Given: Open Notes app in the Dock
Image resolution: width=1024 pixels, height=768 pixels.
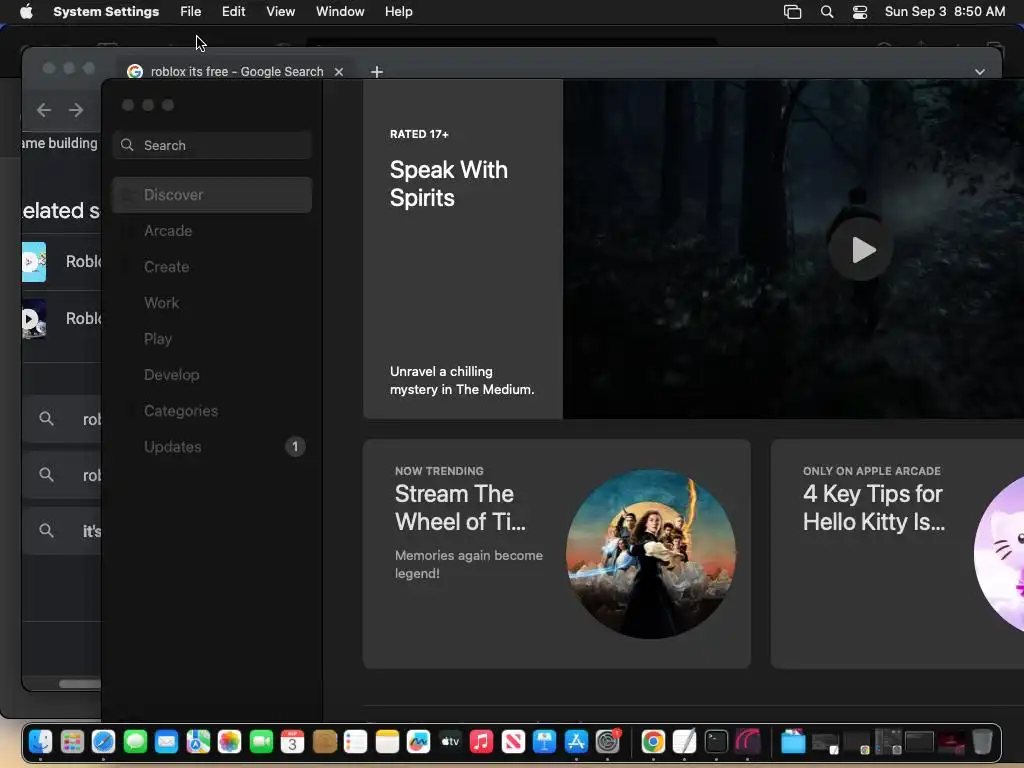Looking at the screenshot, I should click(387, 742).
